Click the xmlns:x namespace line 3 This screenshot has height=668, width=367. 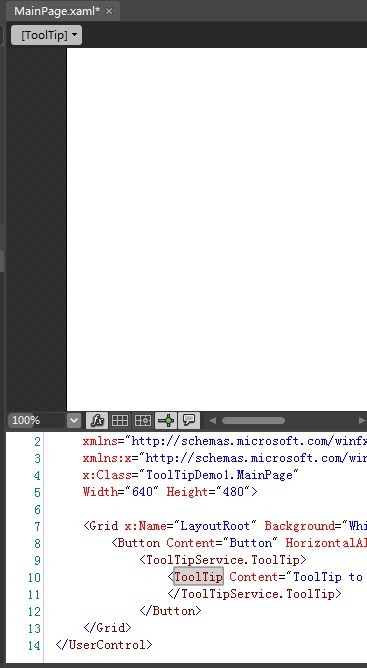click(225, 458)
